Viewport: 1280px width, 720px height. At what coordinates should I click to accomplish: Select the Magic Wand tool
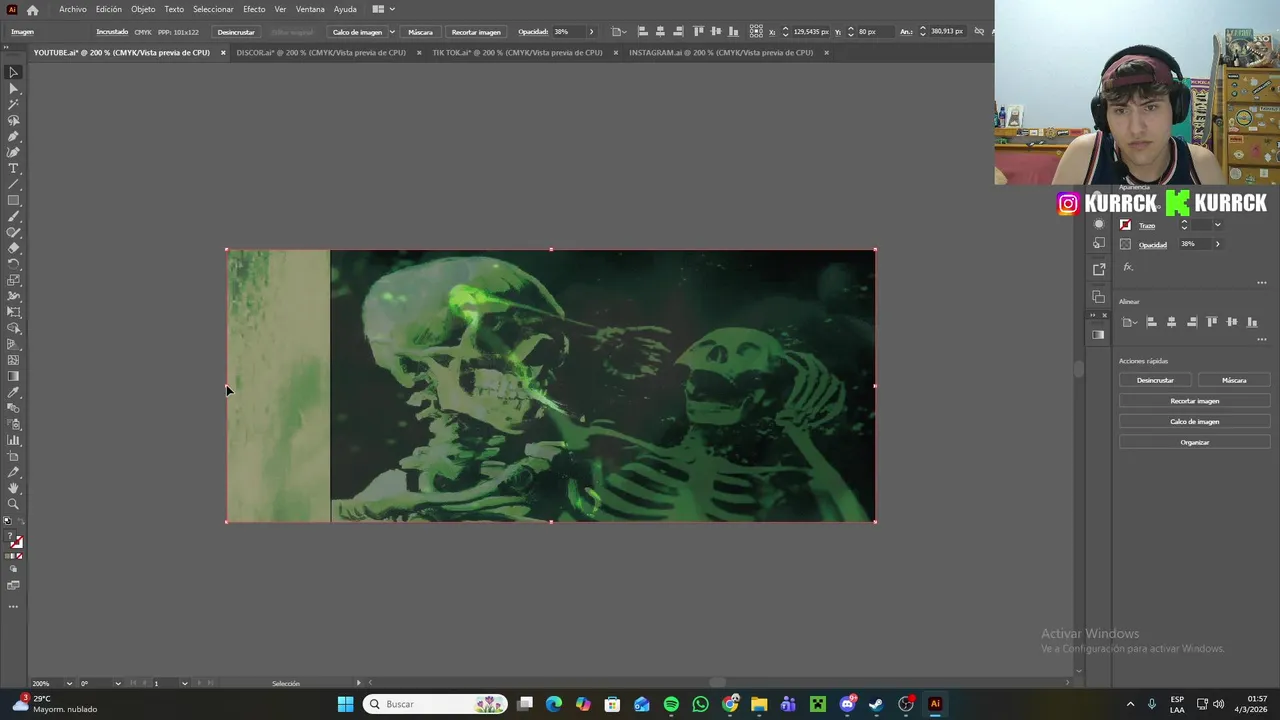pyautogui.click(x=13, y=104)
